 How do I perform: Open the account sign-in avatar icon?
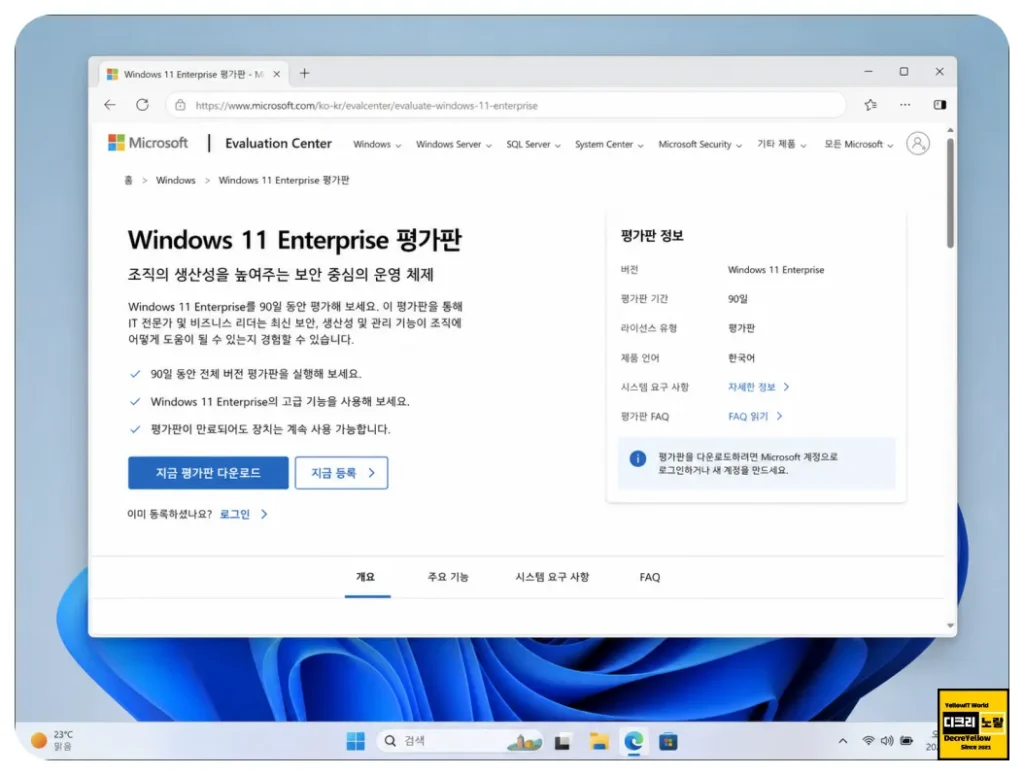point(918,144)
